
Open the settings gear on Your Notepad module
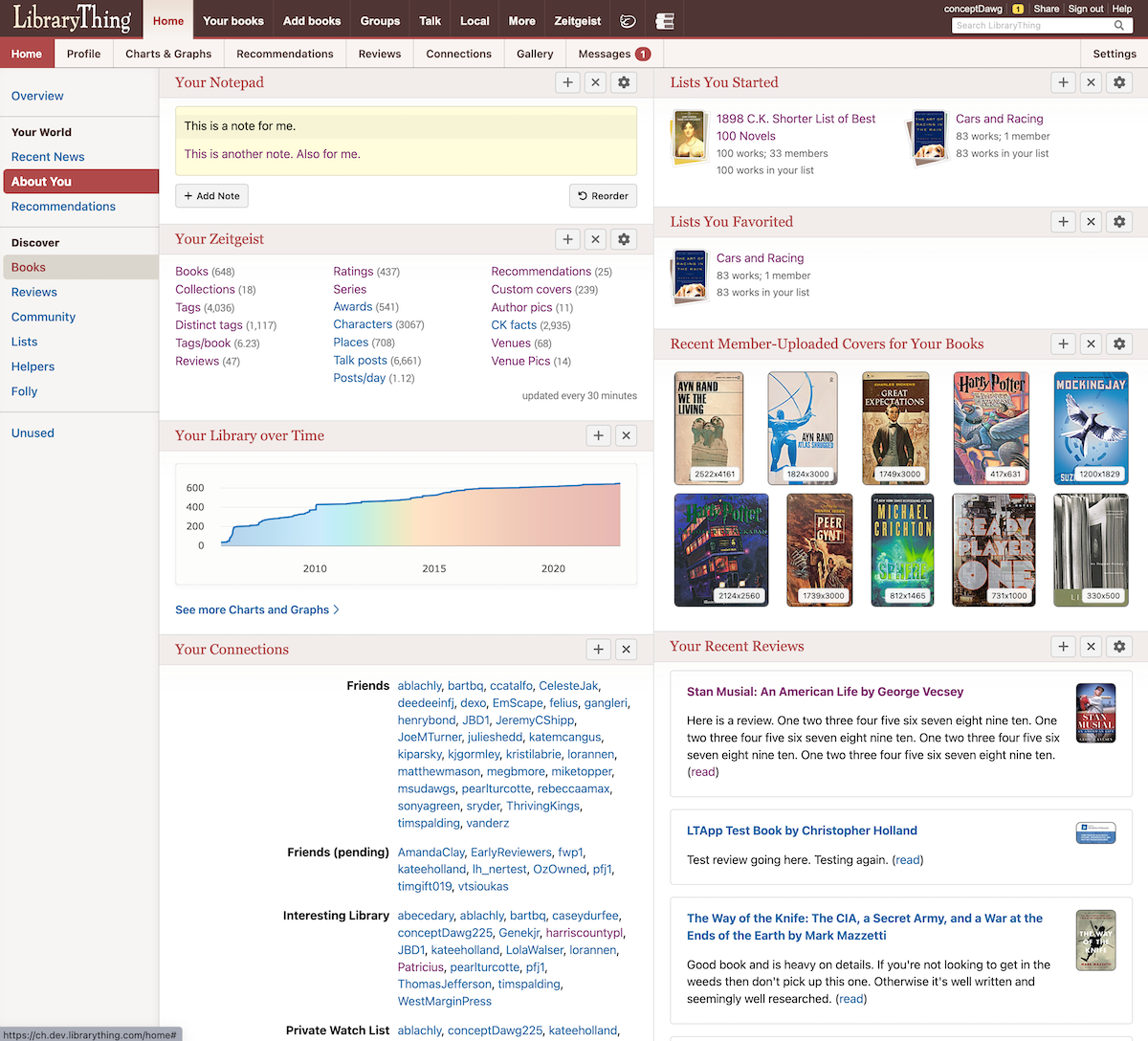(624, 82)
